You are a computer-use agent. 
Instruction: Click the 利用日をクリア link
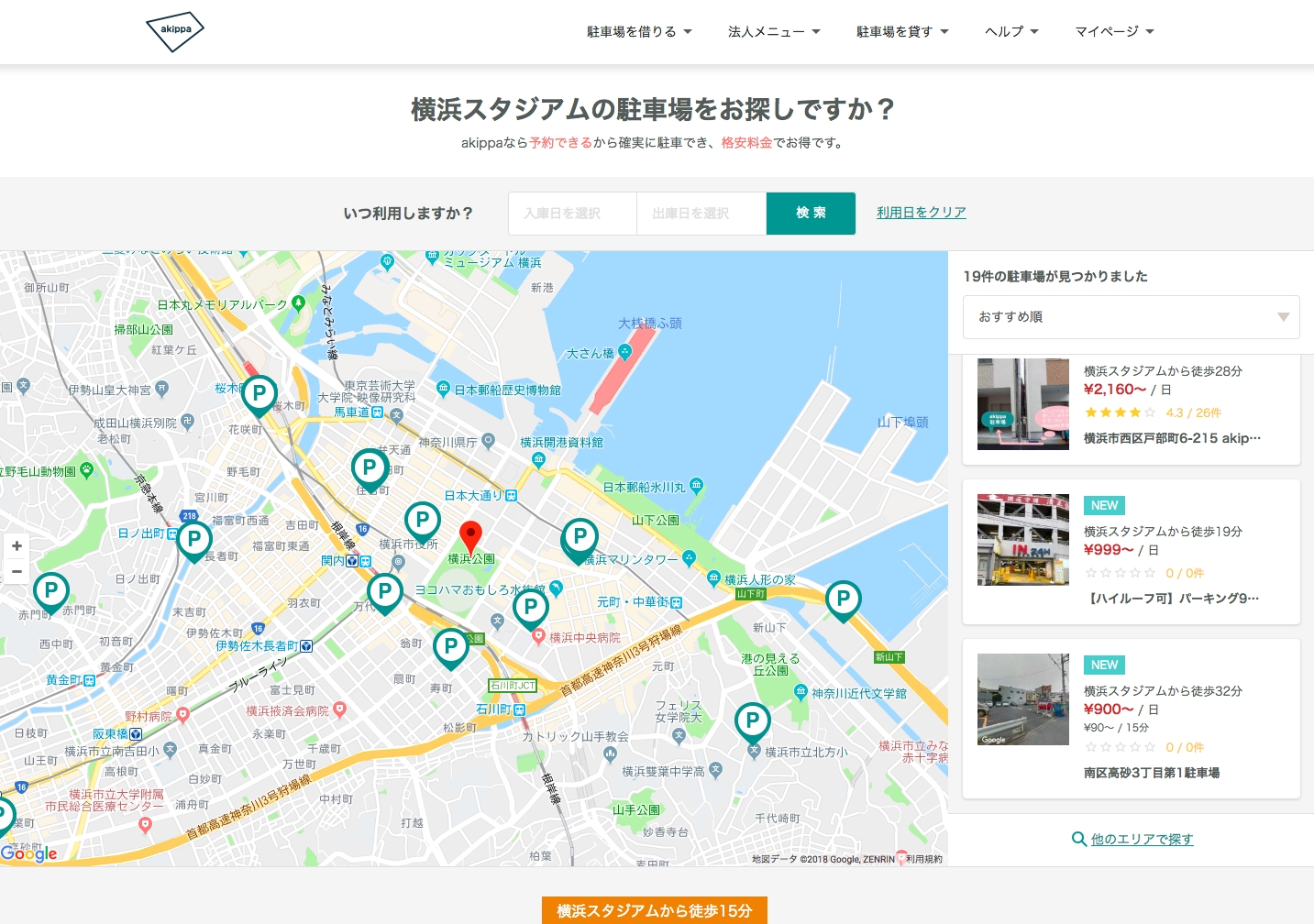click(x=921, y=213)
